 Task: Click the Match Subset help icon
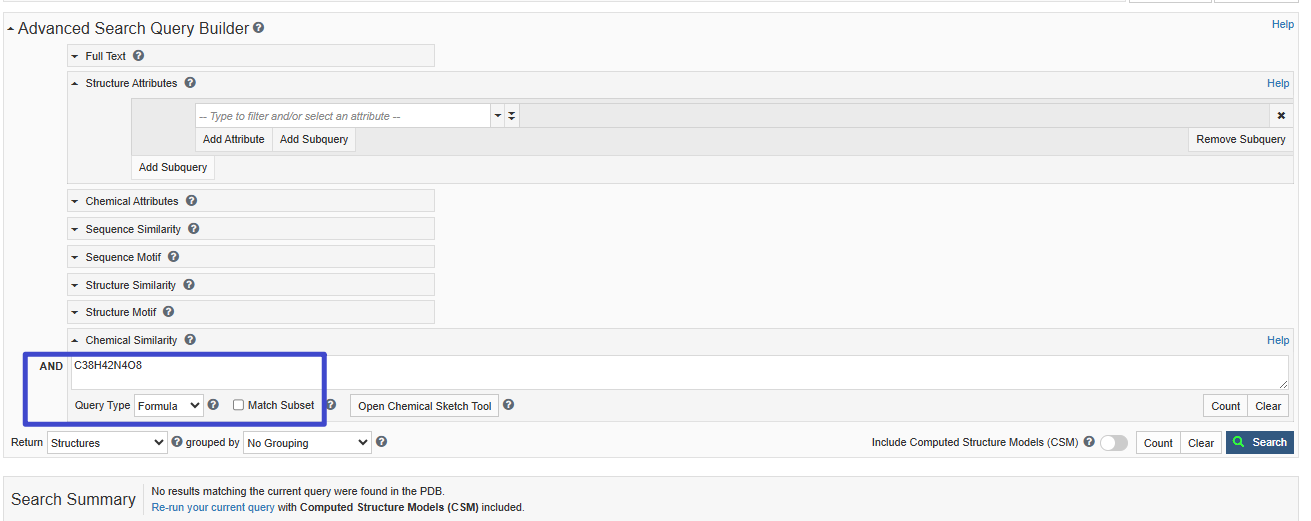pyautogui.click(x=331, y=405)
